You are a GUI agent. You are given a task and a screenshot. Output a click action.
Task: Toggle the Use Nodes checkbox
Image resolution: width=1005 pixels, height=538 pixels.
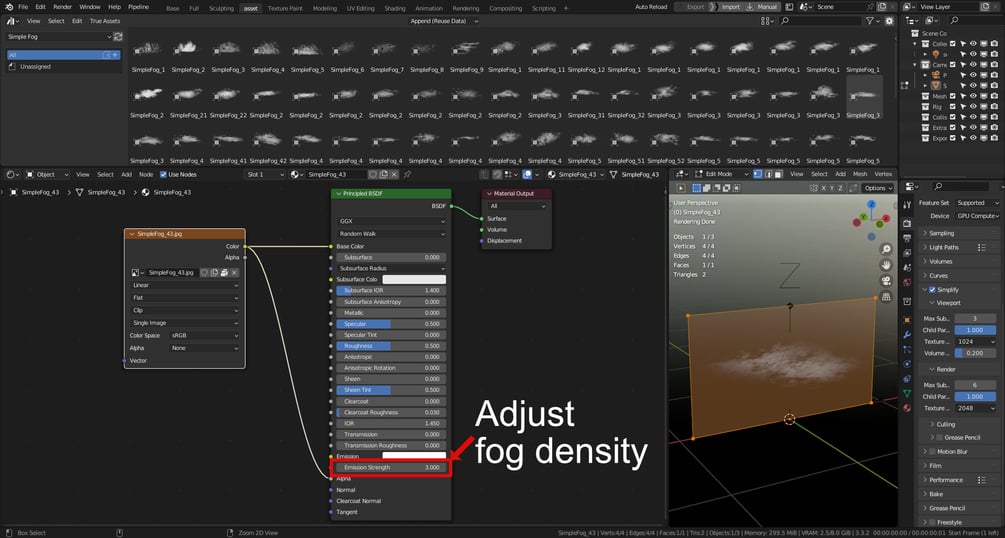(x=163, y=174)
